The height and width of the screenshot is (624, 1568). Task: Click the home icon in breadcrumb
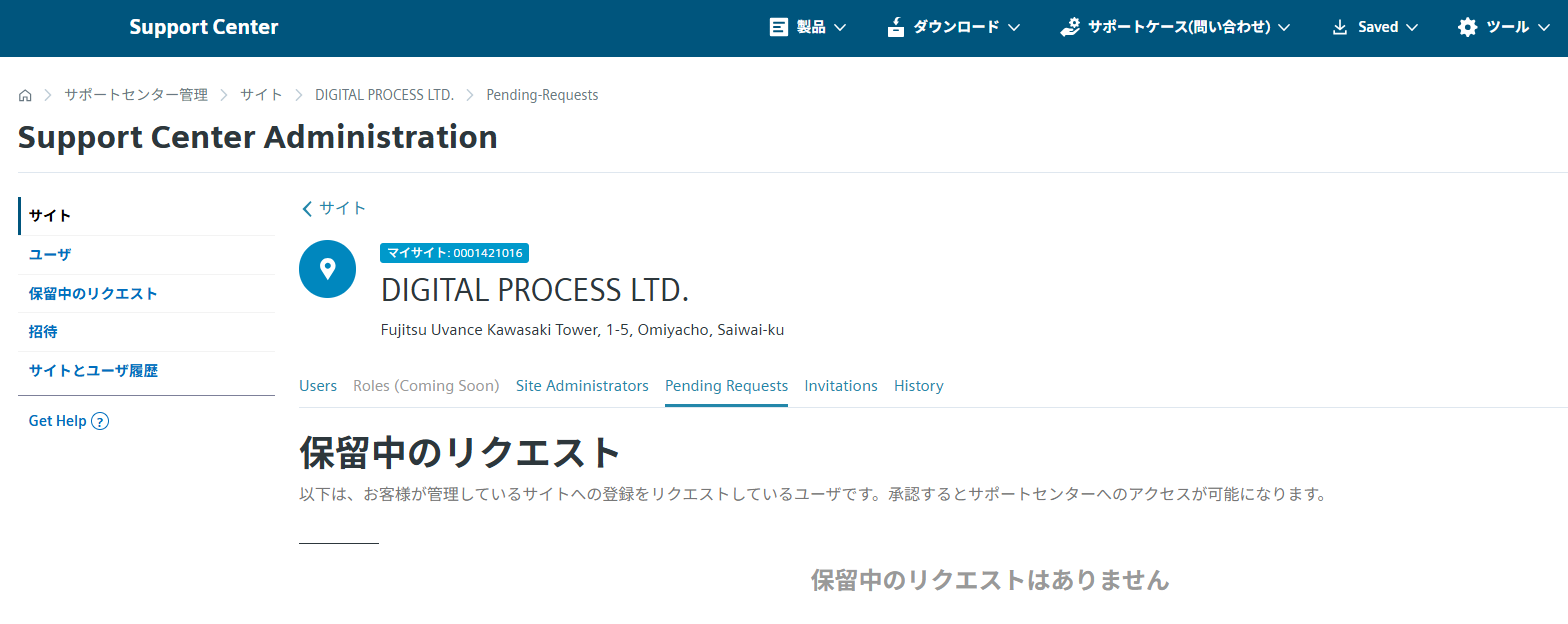(25, 96)
